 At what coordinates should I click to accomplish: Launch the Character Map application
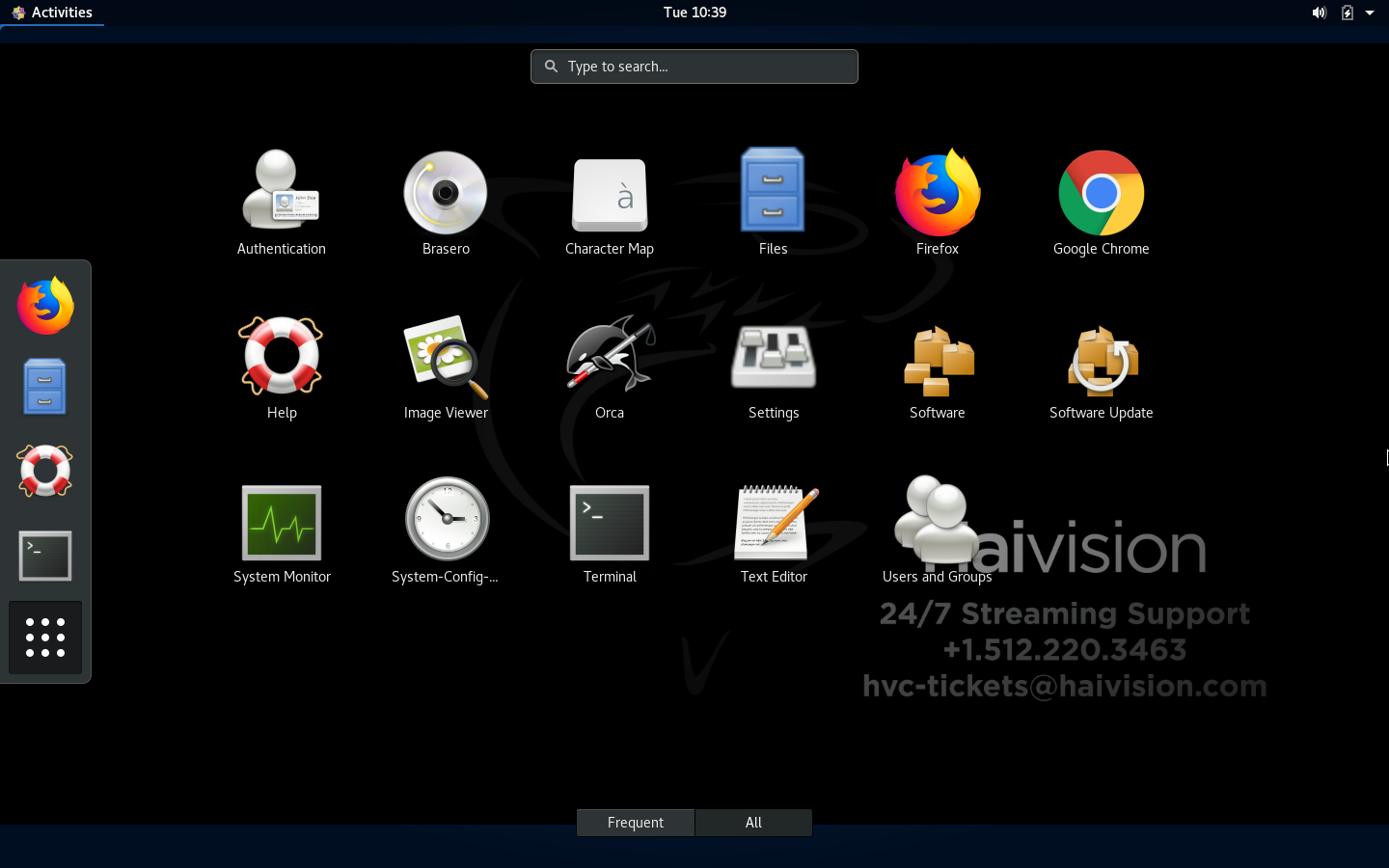click(609, 193)
